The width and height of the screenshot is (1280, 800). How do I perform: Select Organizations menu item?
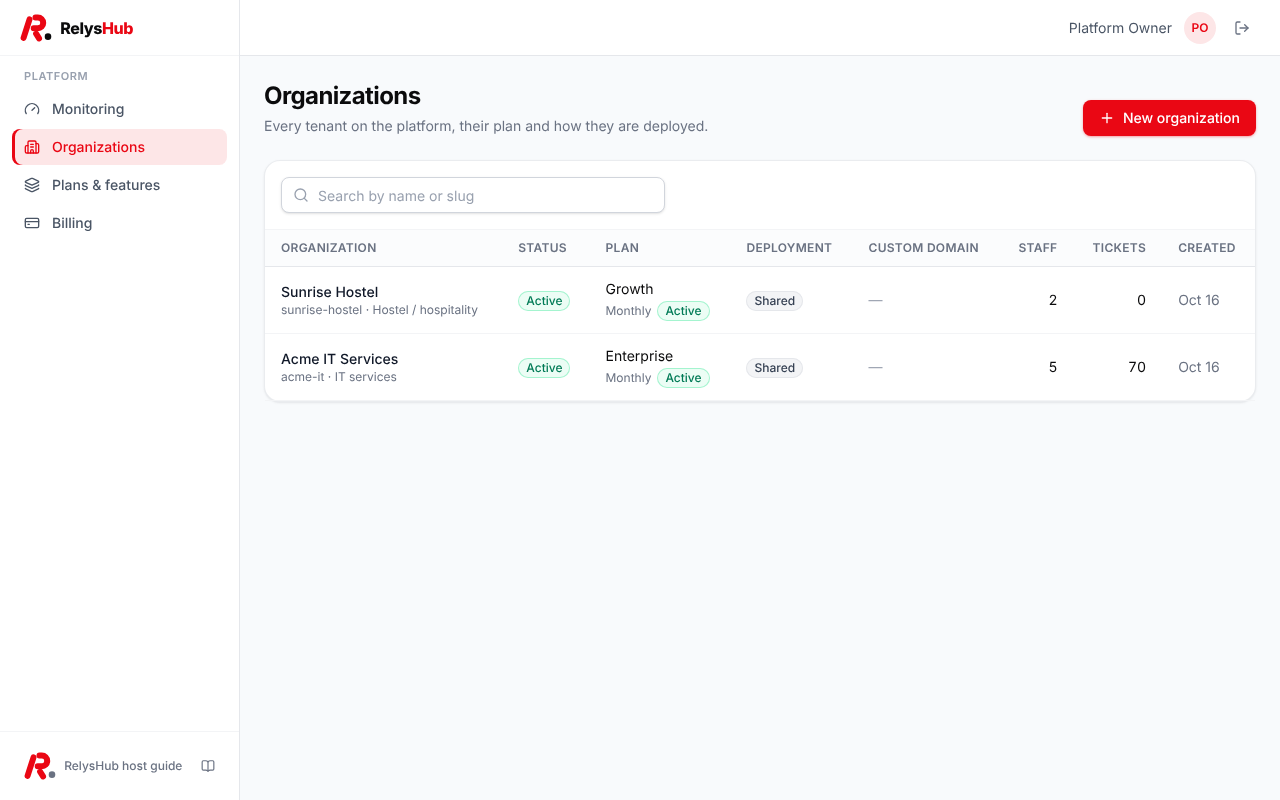click(x=120, y=147)
